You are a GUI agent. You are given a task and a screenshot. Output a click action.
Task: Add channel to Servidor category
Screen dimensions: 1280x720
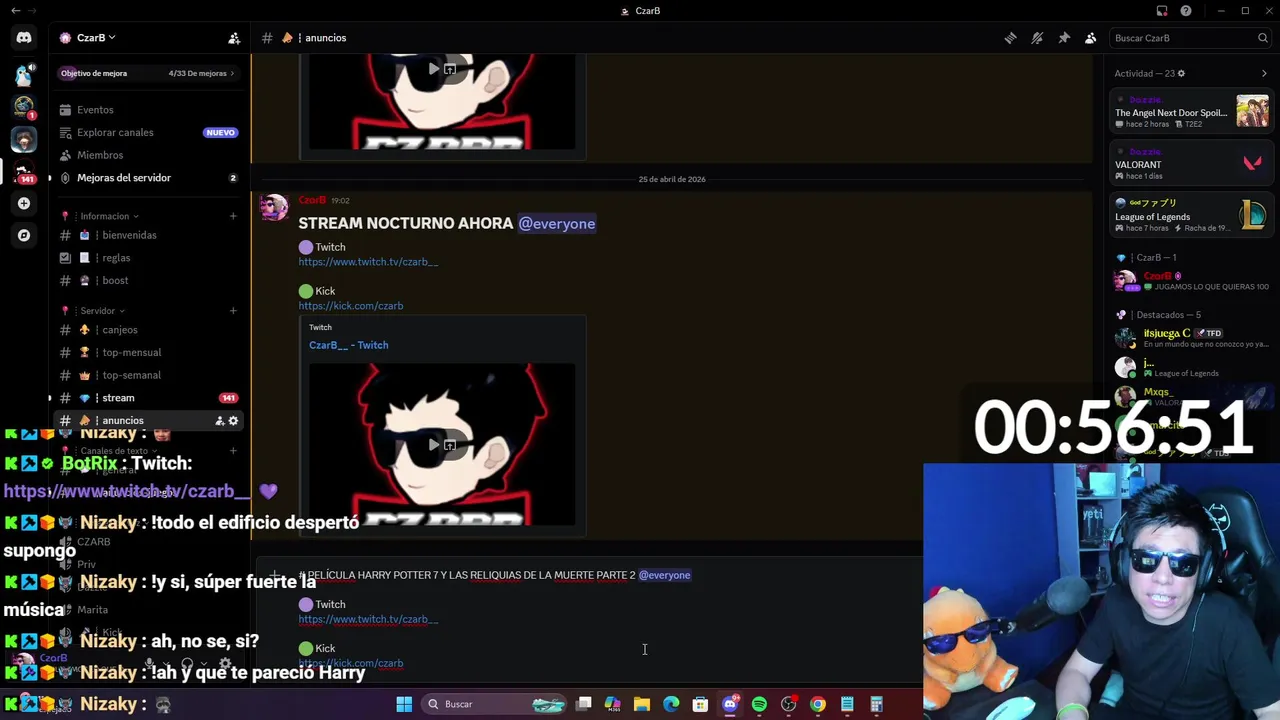coord(233,311)
